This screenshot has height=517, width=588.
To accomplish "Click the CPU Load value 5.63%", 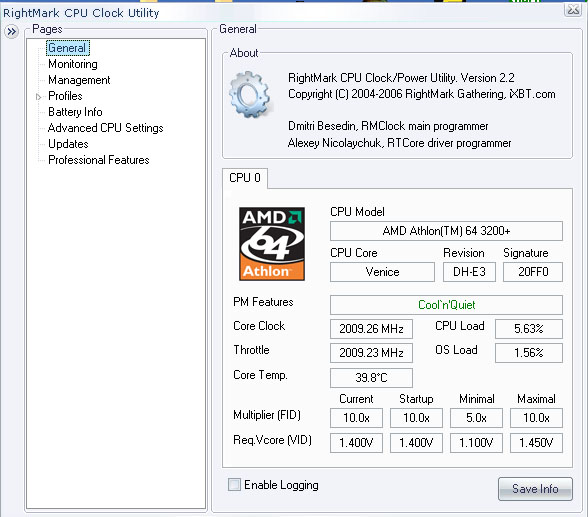I will click(529, 329).
